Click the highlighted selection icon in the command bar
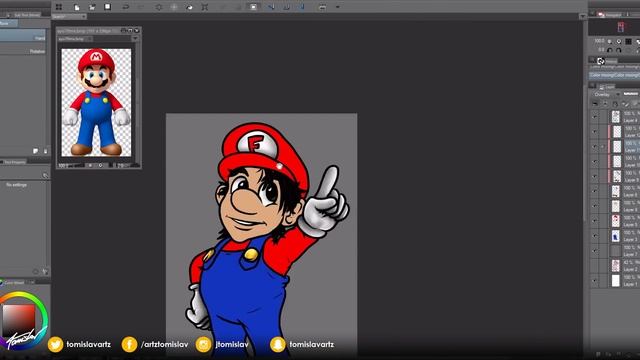The image size is (640, 360). [253, 7]
